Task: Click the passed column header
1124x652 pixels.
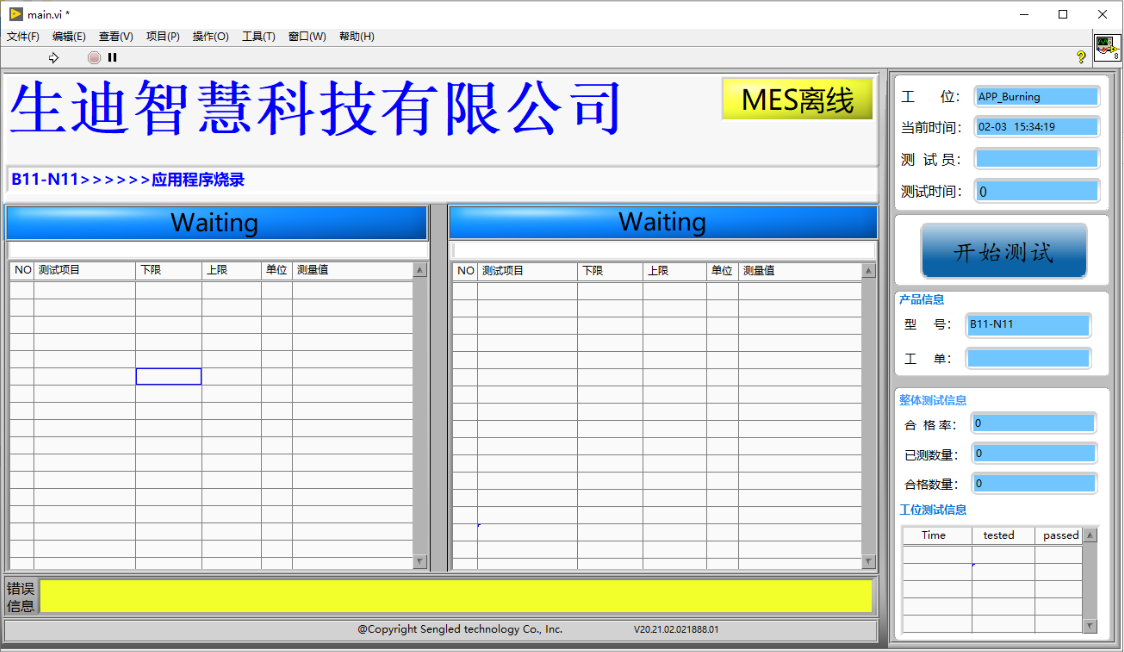Action: pos(1059,535)
